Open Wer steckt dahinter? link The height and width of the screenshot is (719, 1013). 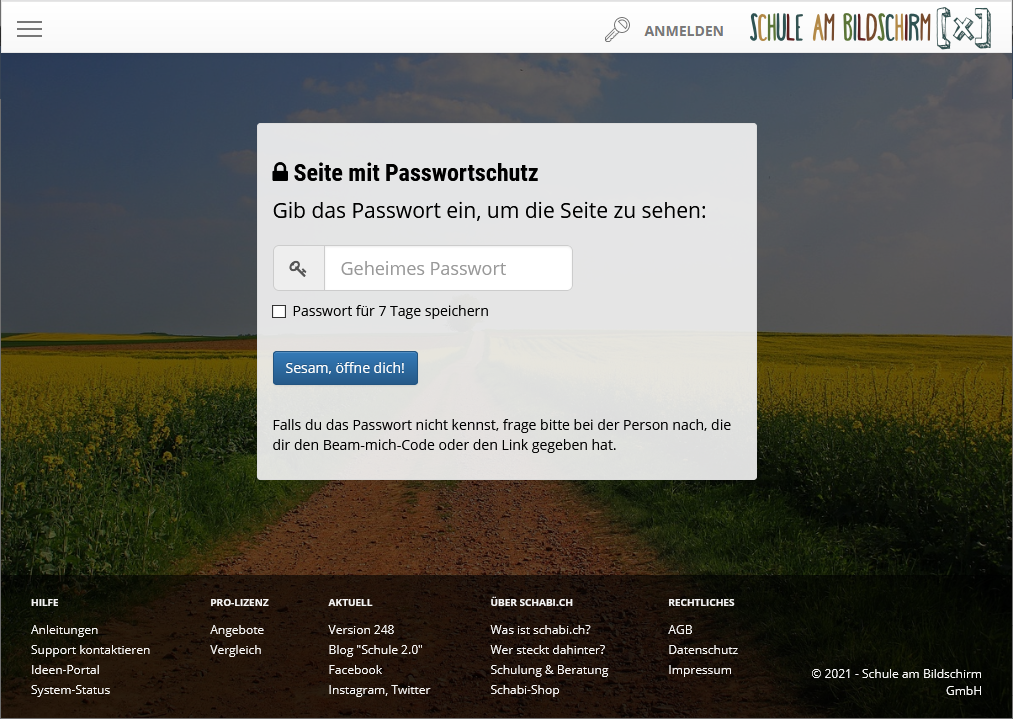(x=548, y=649)
